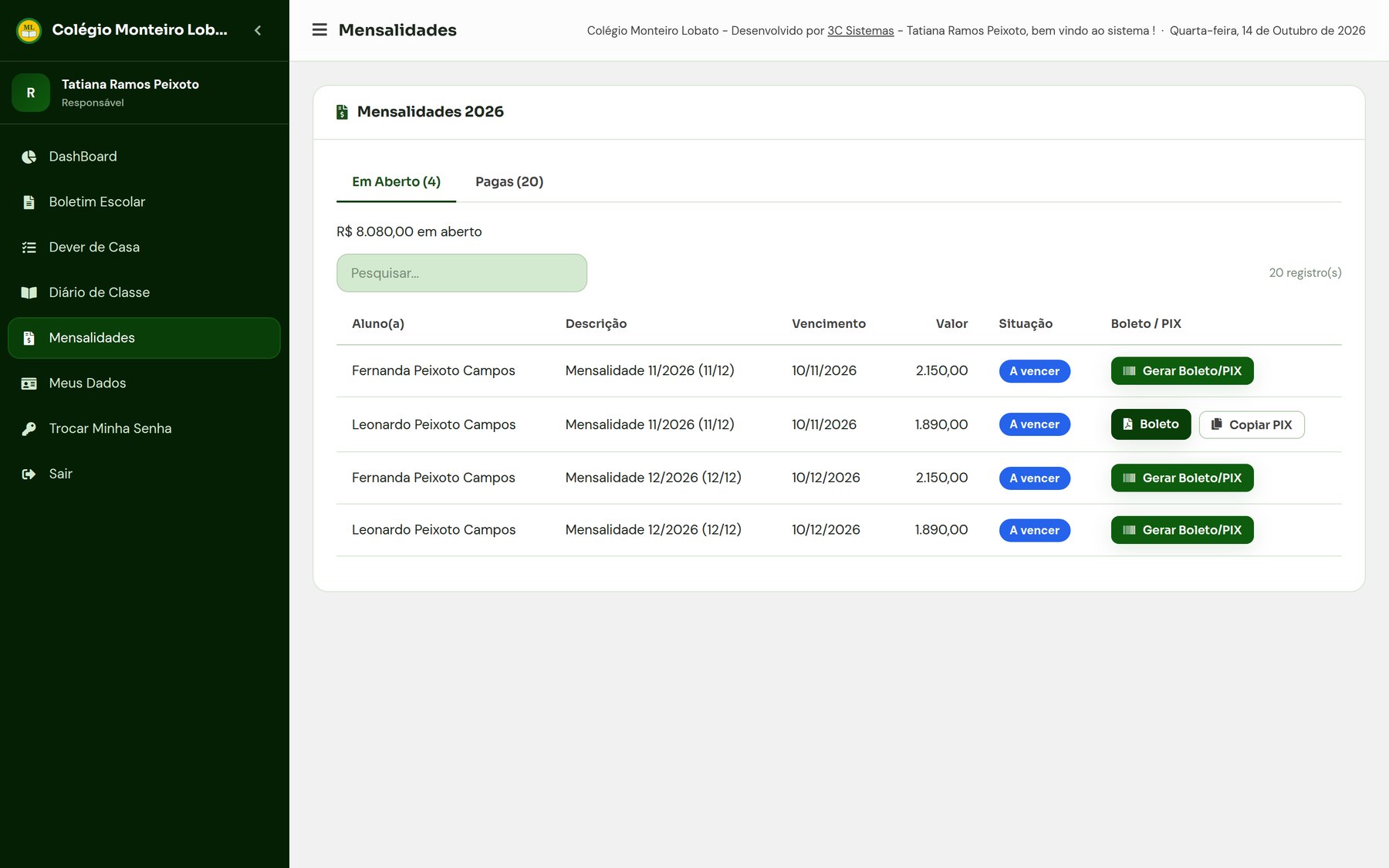Open Boleto for Leonardo's 11/2026 mensalidade
Screen dimensions: 1389x868
click(1151, 424)
